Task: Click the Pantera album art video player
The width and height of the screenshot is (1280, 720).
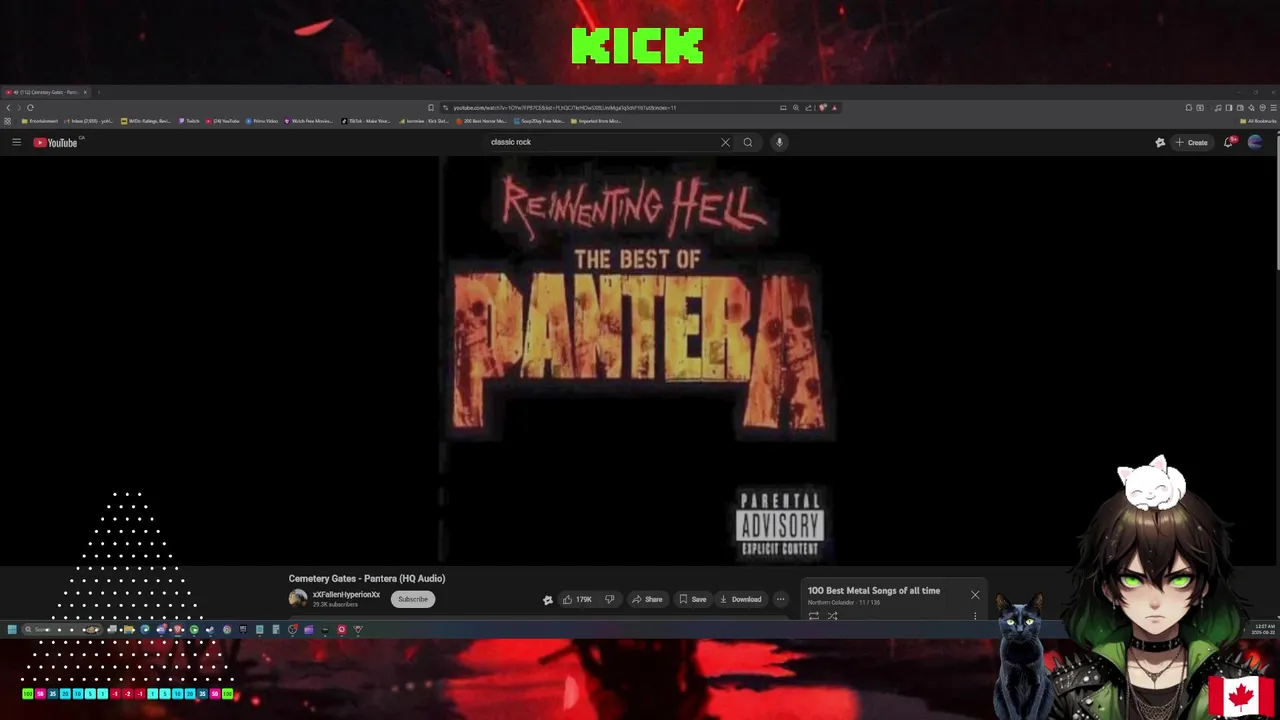Action: [638, 360]
